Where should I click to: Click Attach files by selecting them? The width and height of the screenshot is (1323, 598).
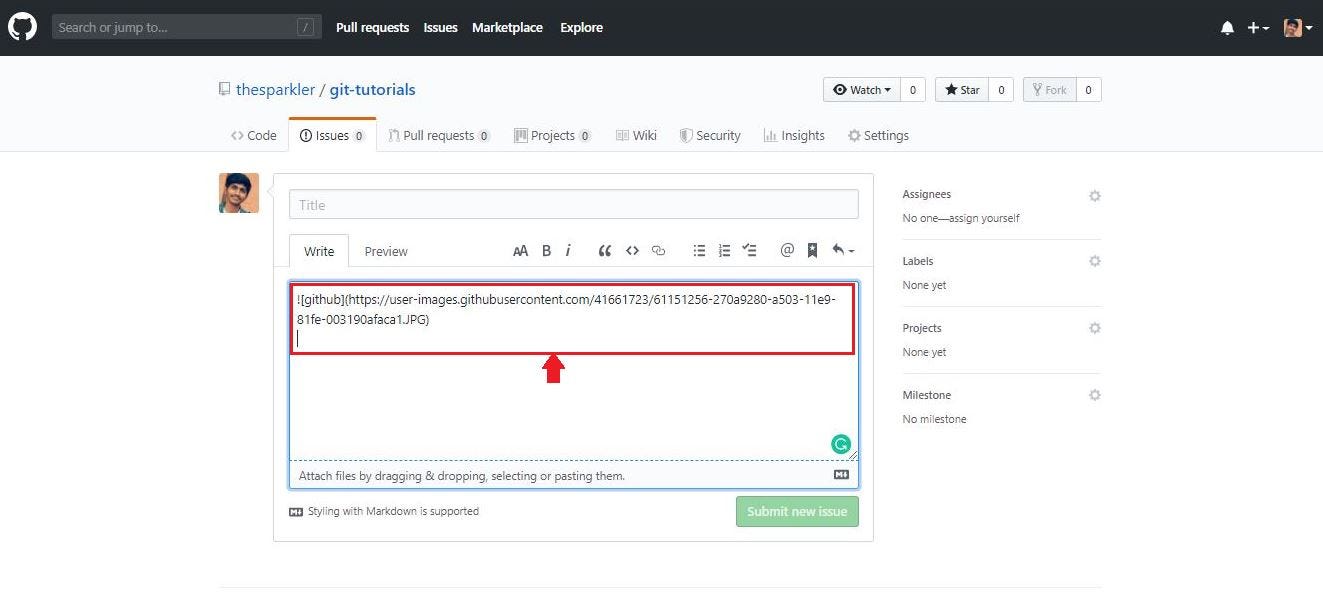point(462,475)
